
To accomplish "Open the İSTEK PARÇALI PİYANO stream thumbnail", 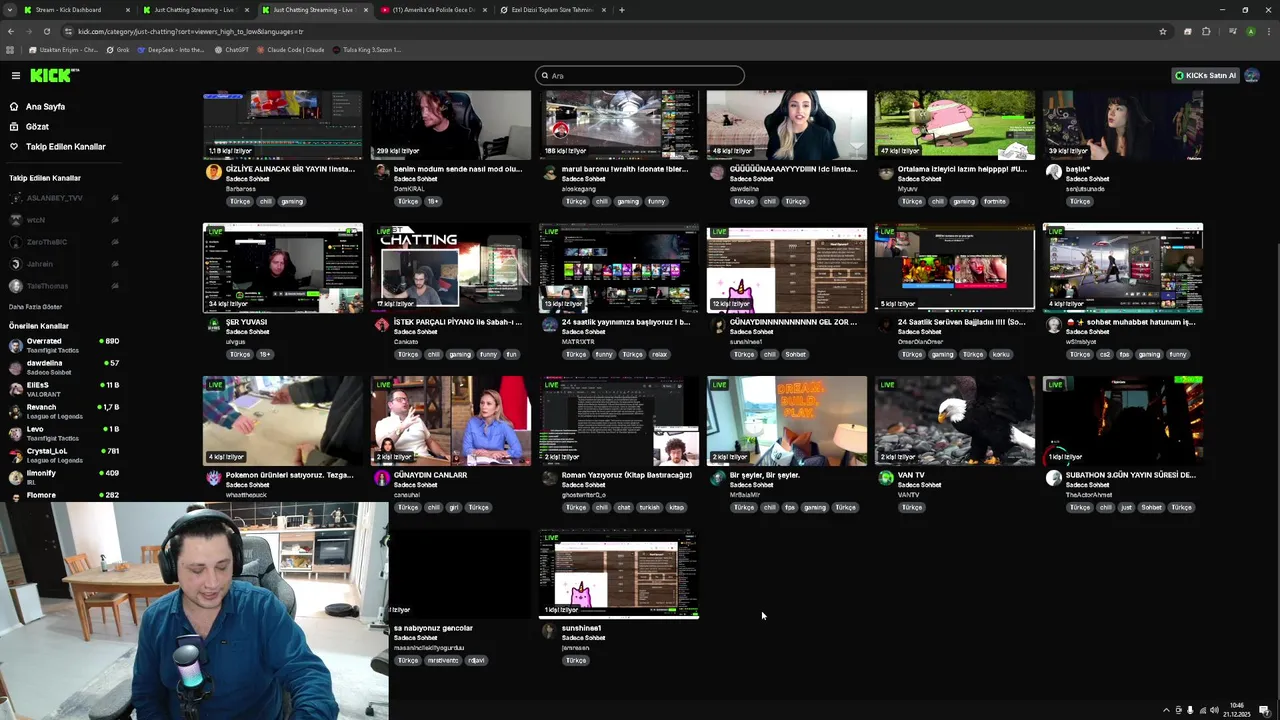I will [451, 268].
